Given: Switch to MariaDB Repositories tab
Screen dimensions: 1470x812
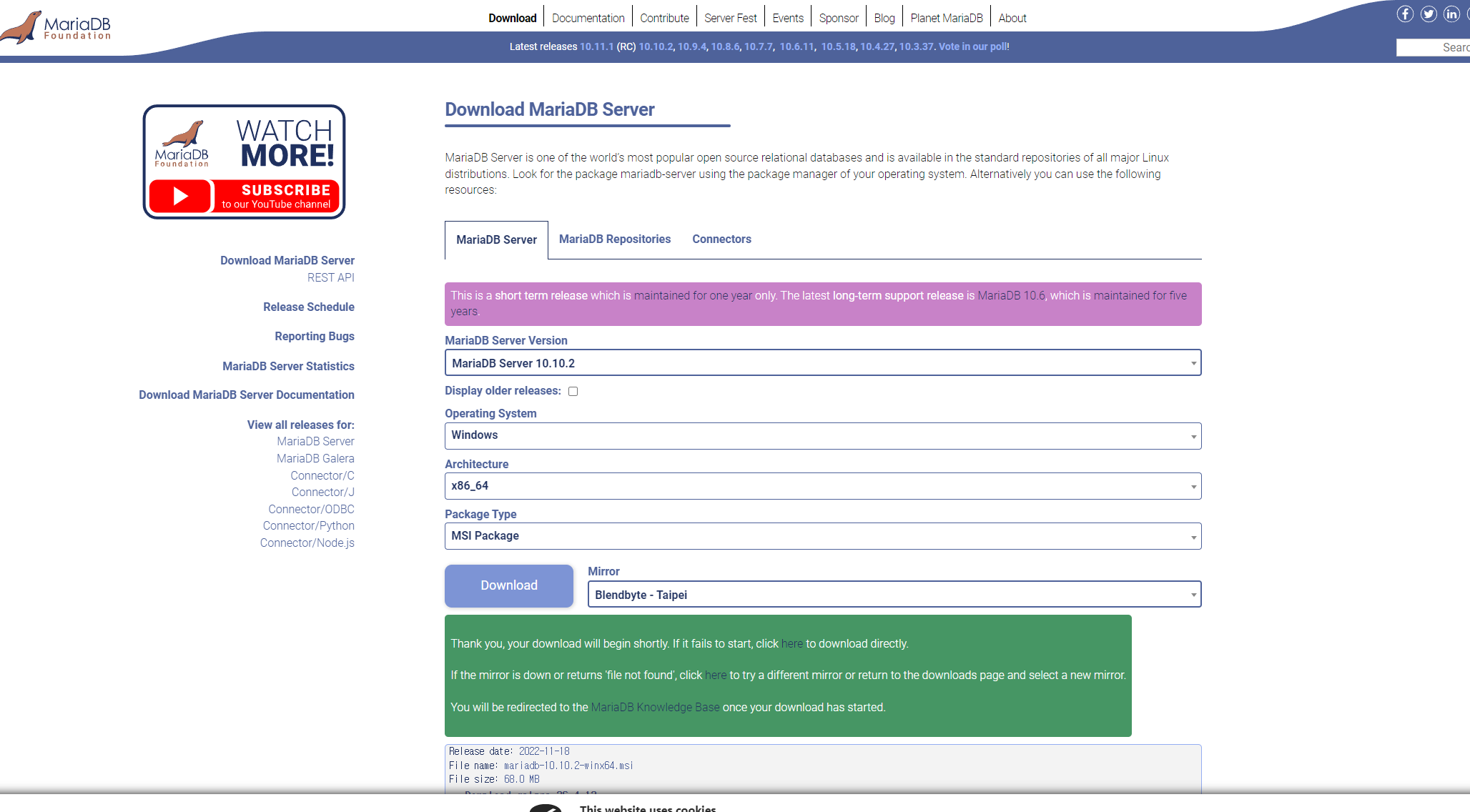Looking at the screenshot, I should [614, 239].
